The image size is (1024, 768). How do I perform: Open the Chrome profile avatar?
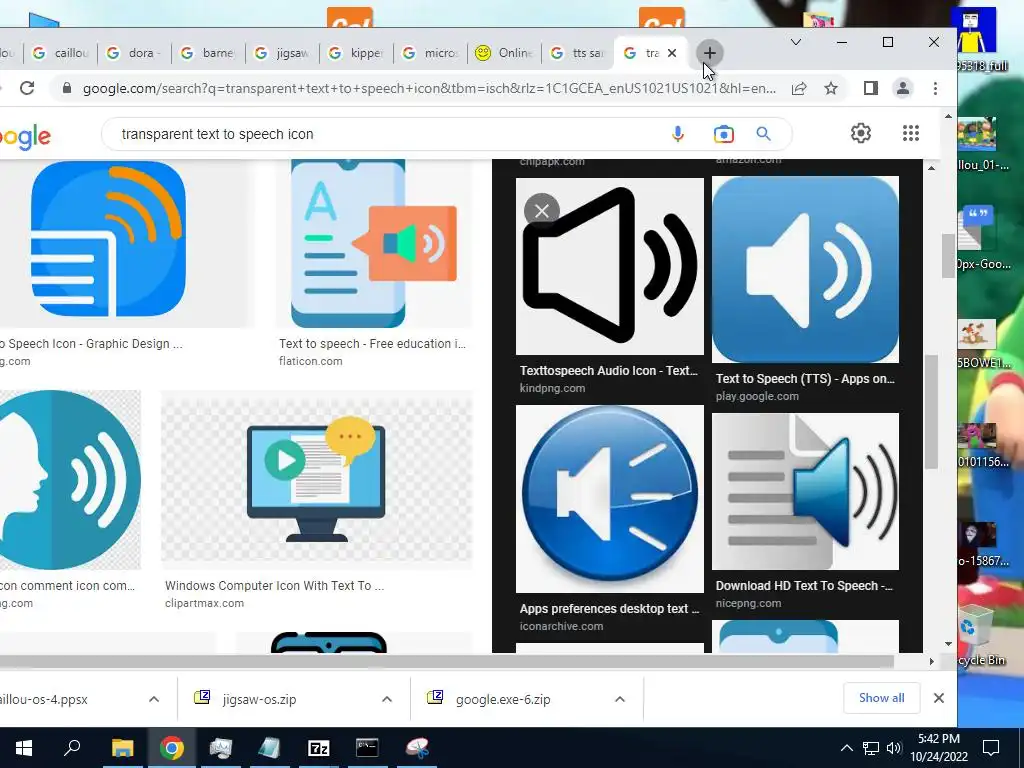tap(903, 88)
